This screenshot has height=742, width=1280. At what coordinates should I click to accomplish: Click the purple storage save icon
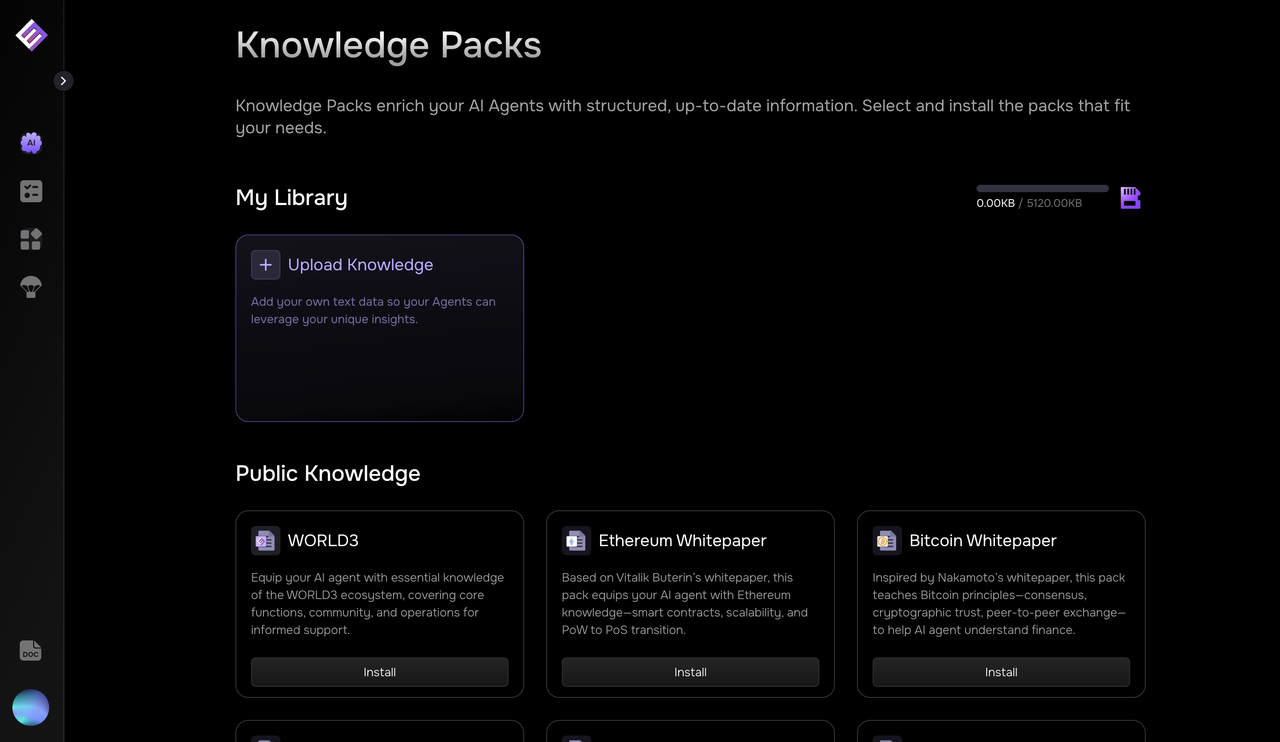[x=1130, y=198]
